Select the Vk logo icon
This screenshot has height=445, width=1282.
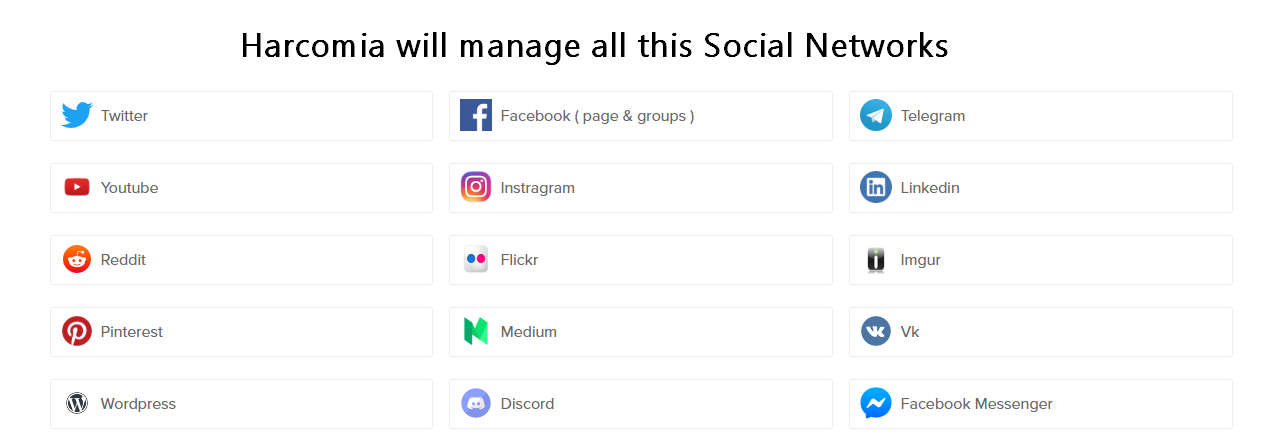coord(876,331)
